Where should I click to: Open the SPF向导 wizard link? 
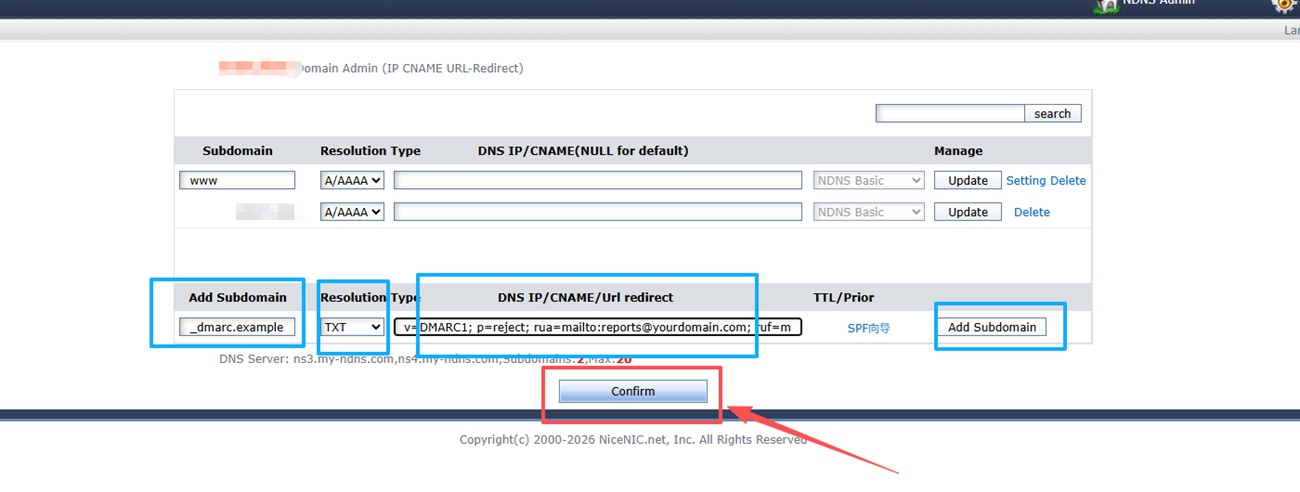[868, 328]
